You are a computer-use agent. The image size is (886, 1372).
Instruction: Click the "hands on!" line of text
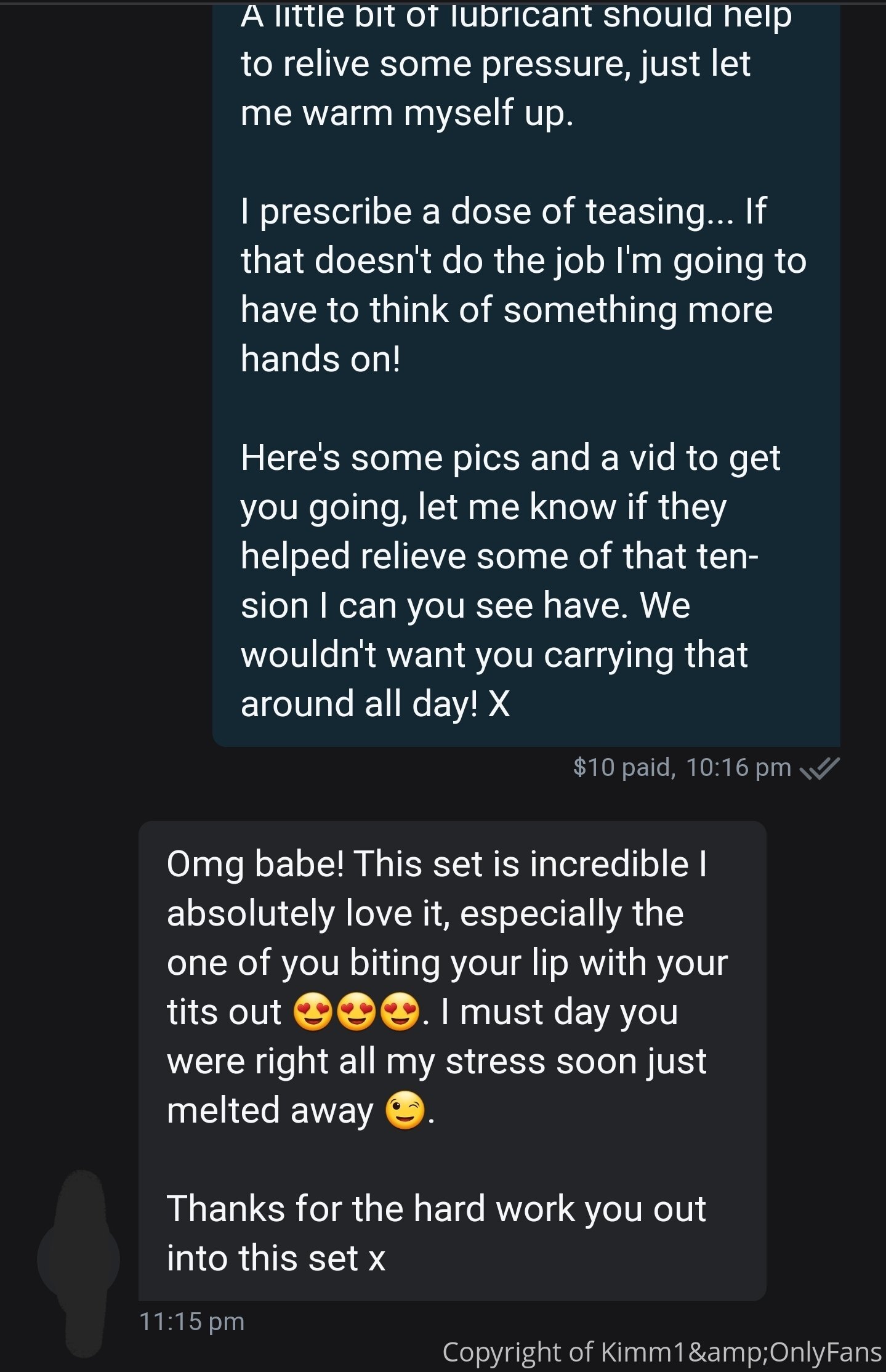click(320, 359)
